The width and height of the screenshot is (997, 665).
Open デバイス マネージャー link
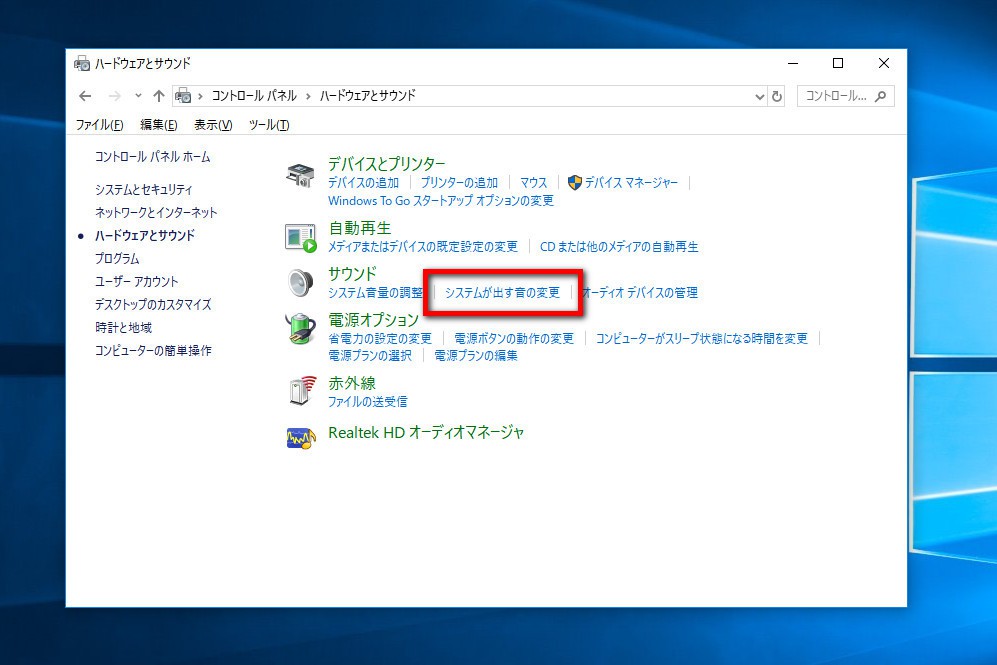631,183
